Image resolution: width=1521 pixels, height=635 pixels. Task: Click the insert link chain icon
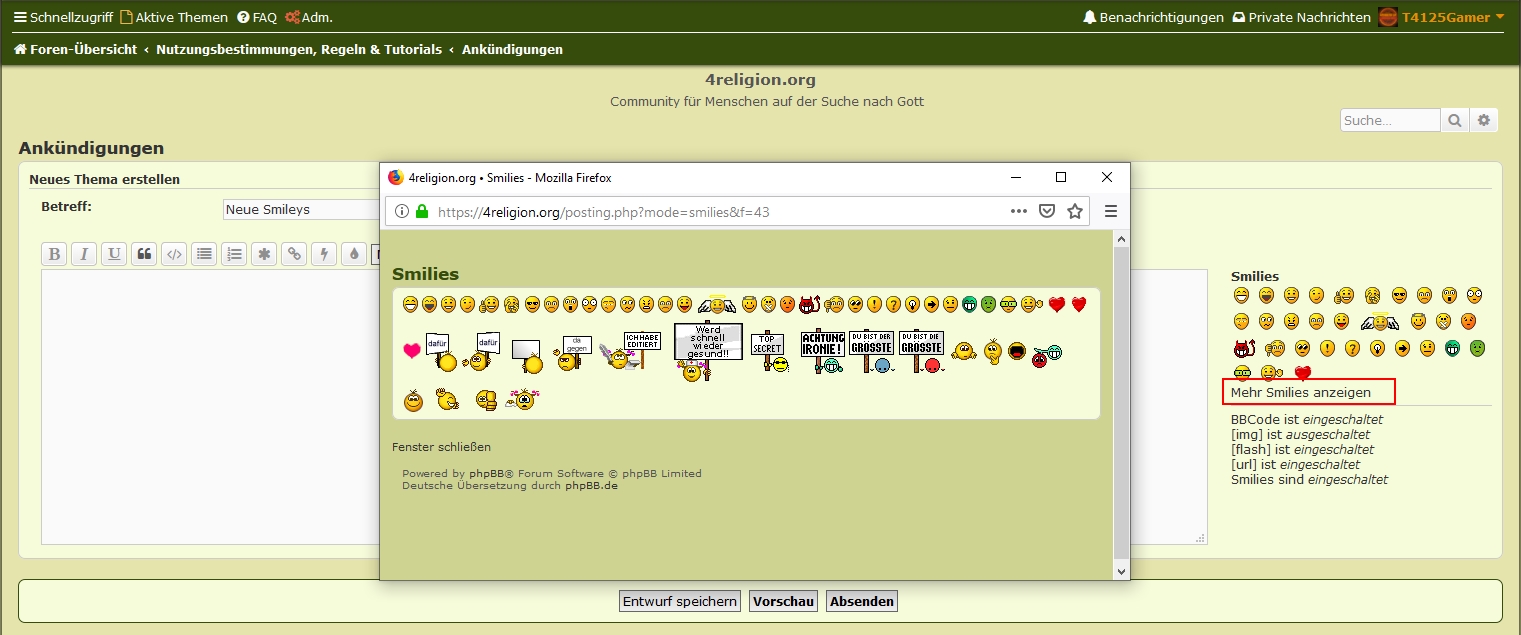[x=294, y=254]
